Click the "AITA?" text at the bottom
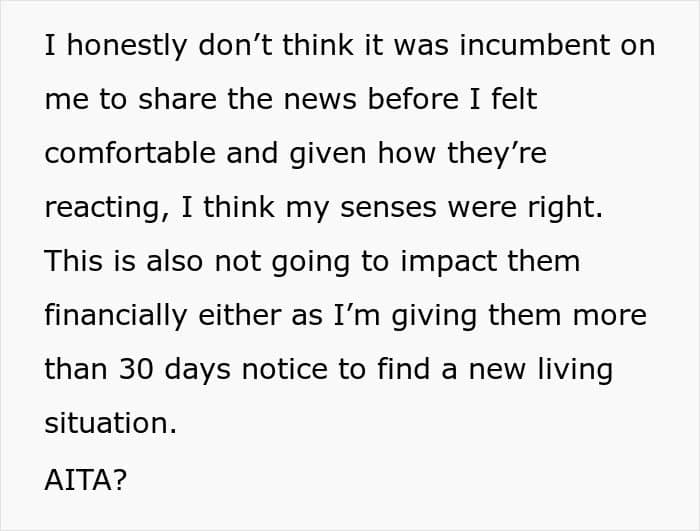 (86, 480)
